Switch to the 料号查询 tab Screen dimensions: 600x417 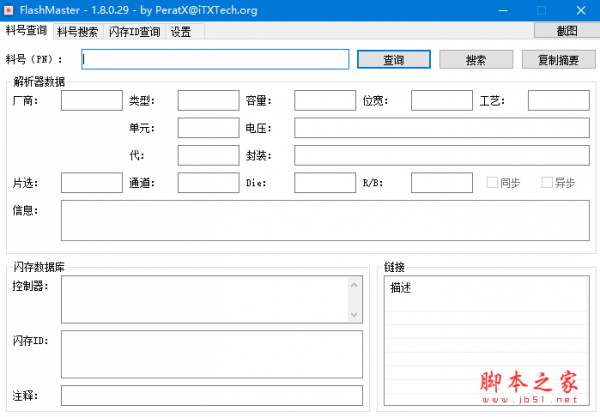[x=26, y=31]
